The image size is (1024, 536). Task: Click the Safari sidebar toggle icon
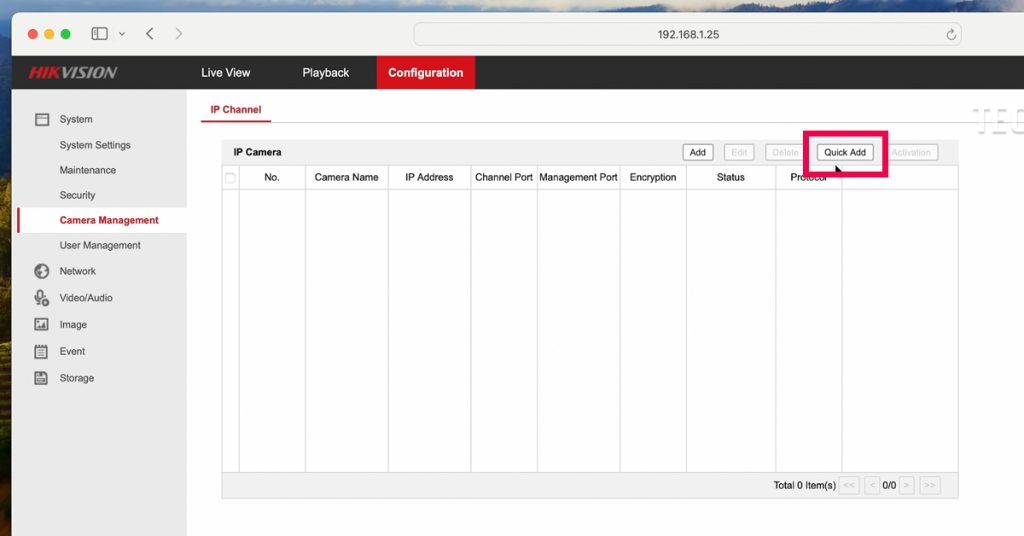click(99, 34)
